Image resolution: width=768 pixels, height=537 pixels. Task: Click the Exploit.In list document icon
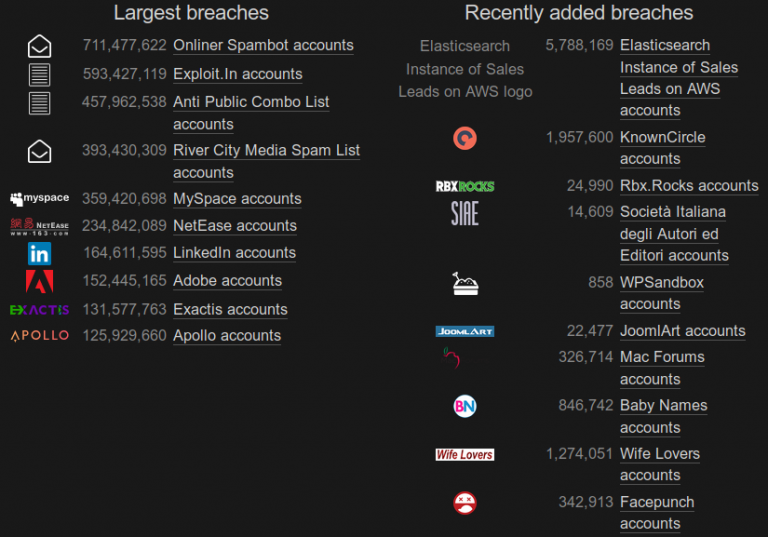coord(39,75)
